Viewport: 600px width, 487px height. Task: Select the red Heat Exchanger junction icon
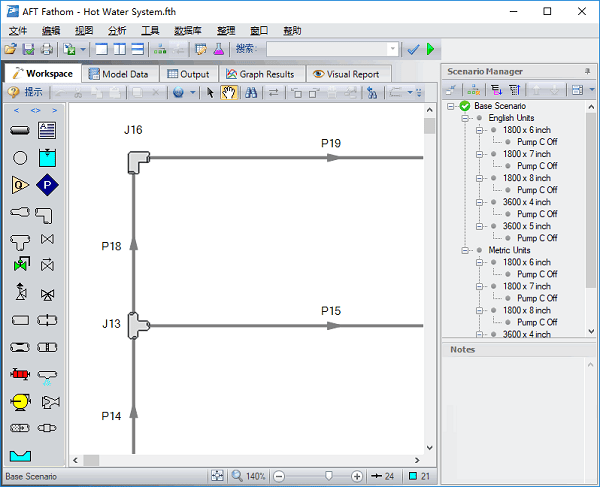20,375
